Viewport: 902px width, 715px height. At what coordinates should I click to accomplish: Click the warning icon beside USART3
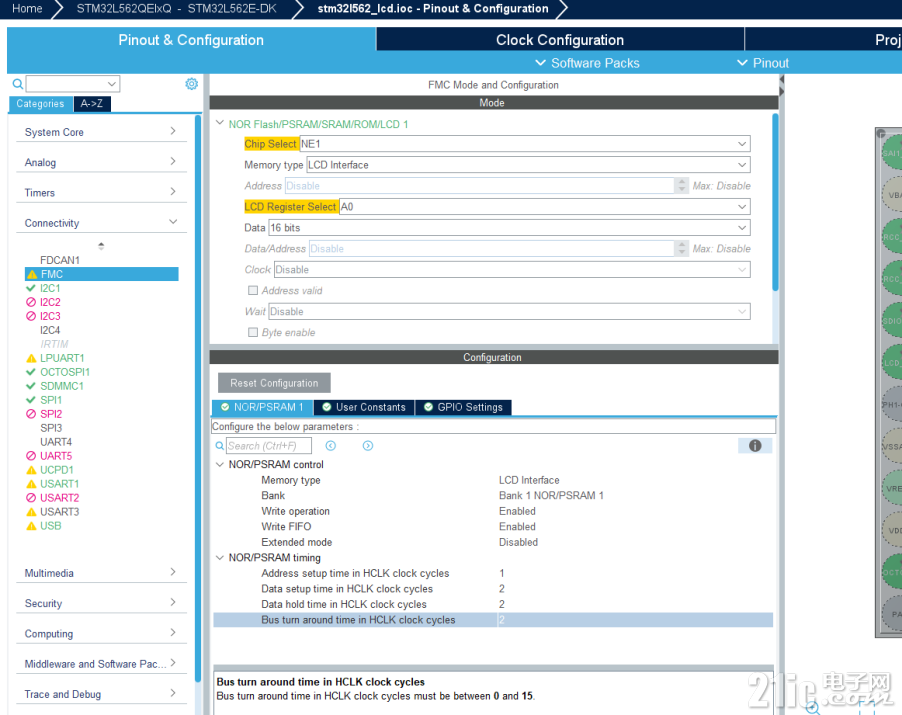pos(31,511)
